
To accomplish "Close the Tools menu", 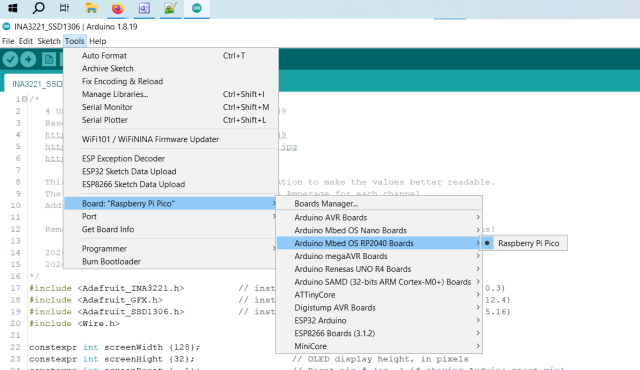I will (x=74, y=41).
